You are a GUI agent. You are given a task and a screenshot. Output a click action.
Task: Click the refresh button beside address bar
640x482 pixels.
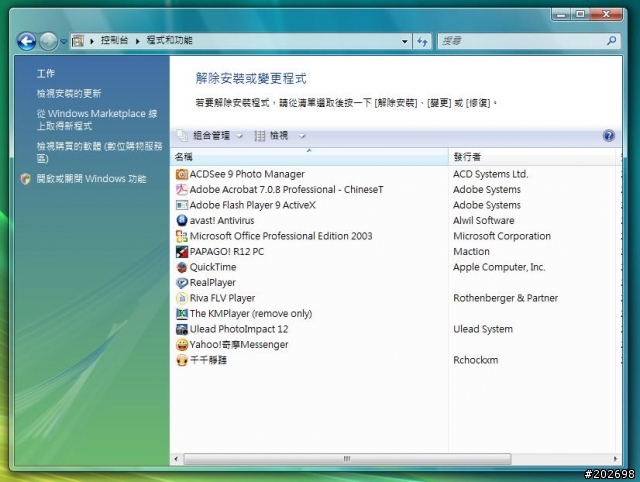coord(422,41)
